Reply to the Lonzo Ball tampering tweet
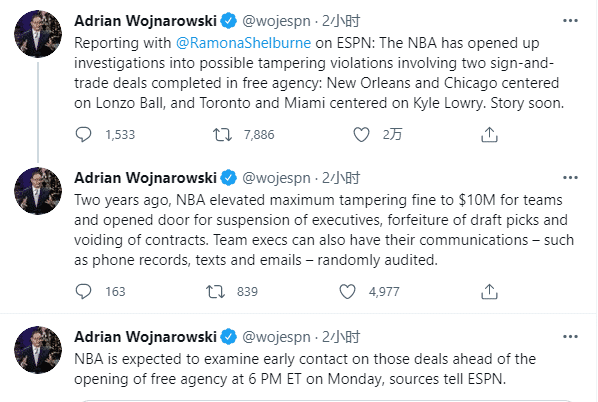Viewport: 598px width, 402px height. (83, 135)
